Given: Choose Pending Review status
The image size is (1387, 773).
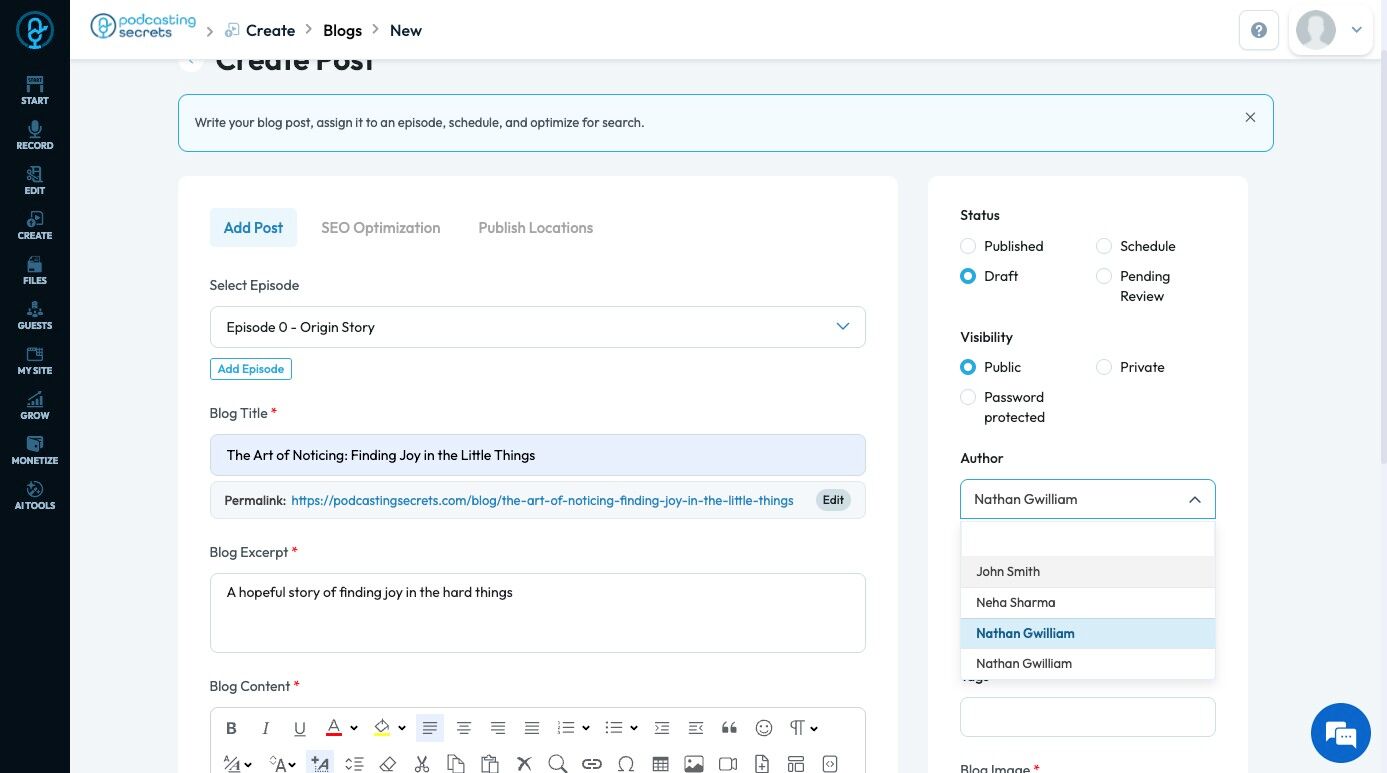Looking at the screenshot, I should coord(1104,276).
